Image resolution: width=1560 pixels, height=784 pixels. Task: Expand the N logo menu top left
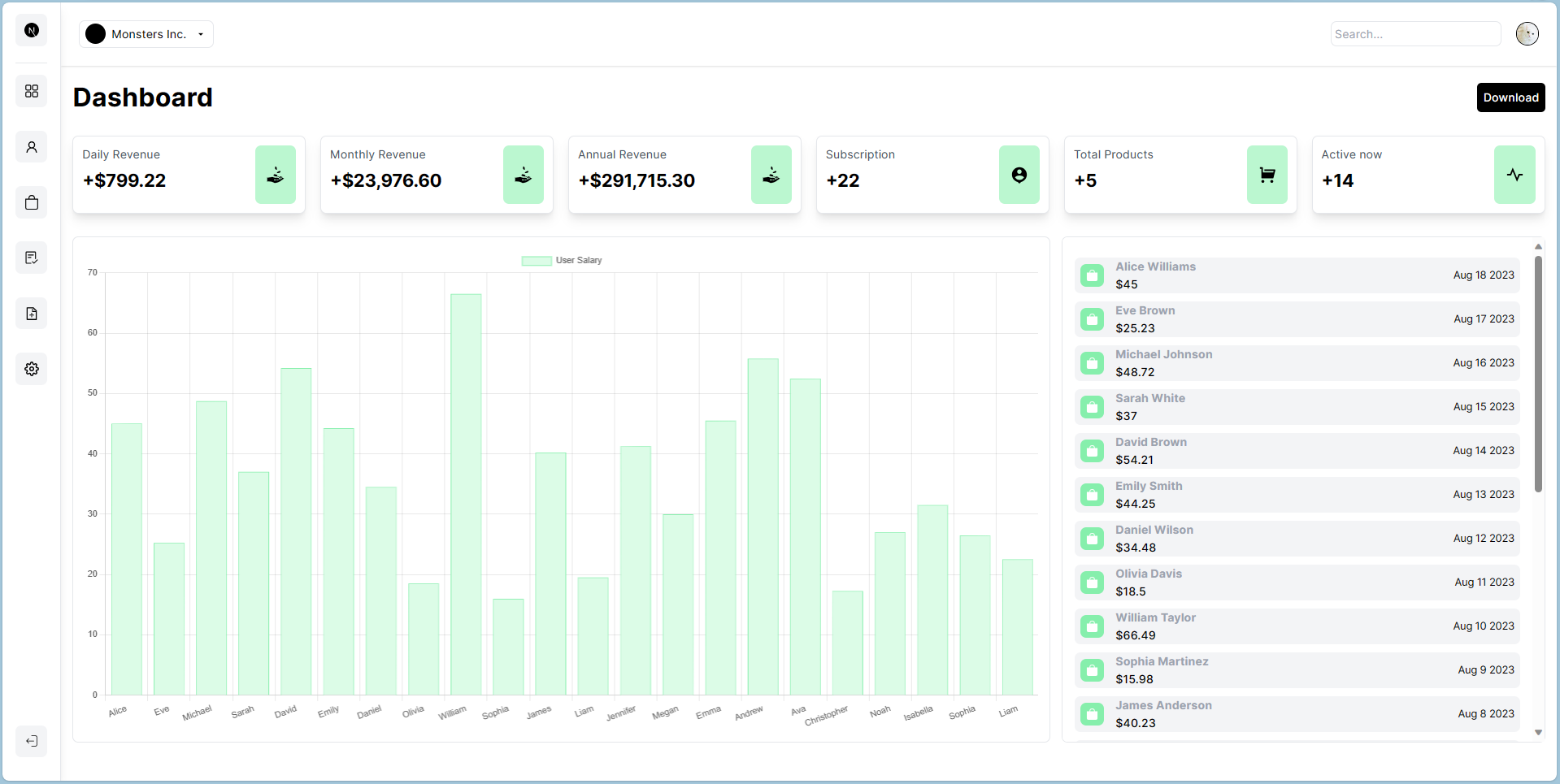32,30
